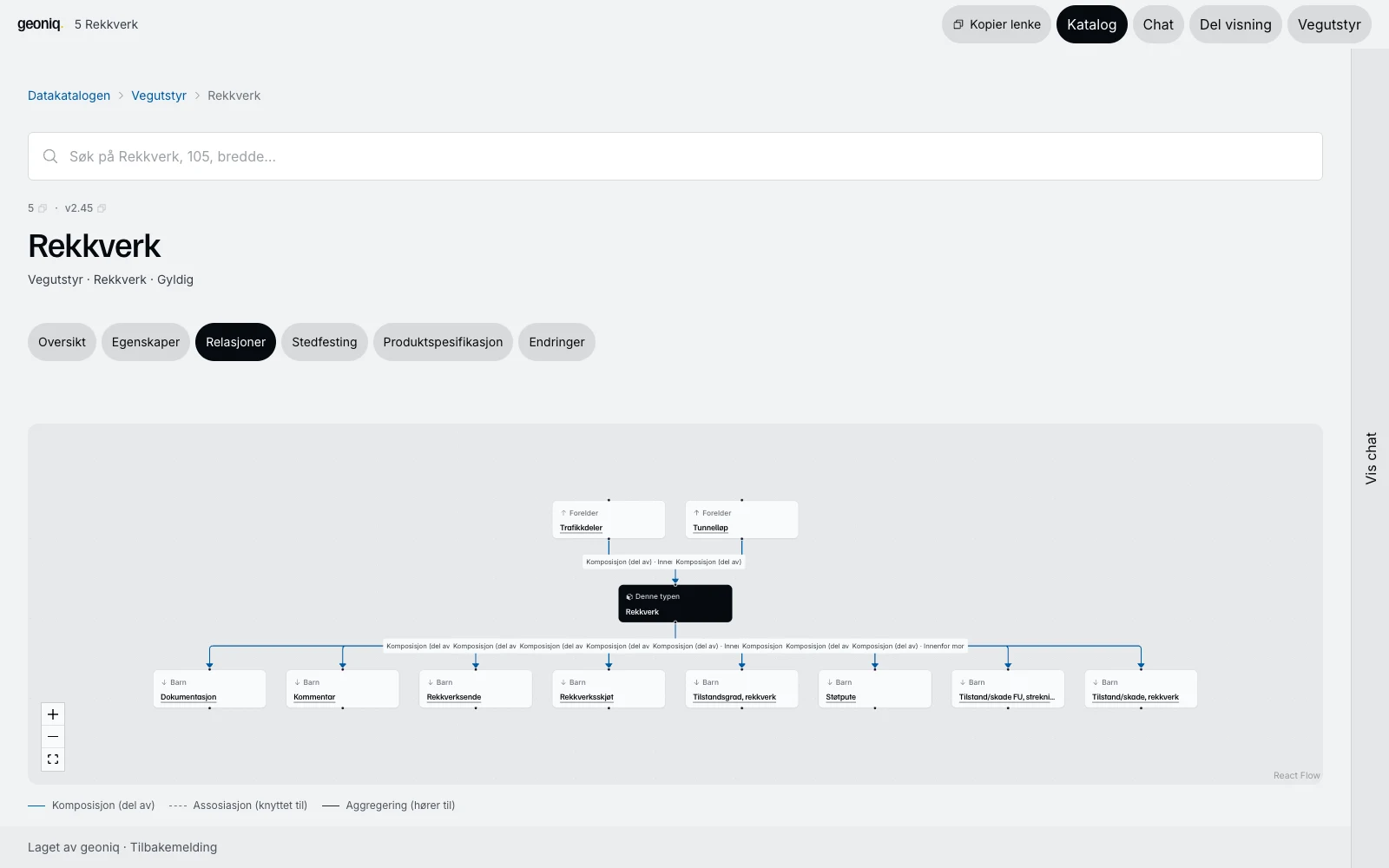Screen dimensions: 1389x868
Task: Select the Relasjoner tab
Action: (236, 342)
